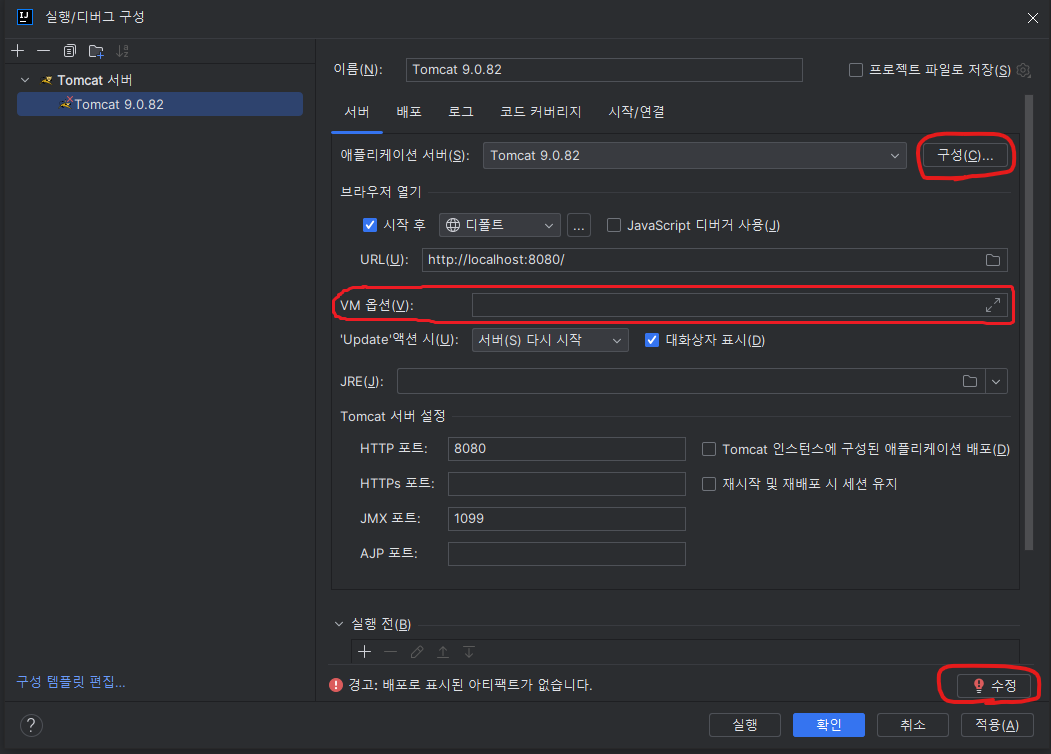Open the 'Update' action dropdown
The width and height of the screenshot is (1051, 754).
coord(550,340)
